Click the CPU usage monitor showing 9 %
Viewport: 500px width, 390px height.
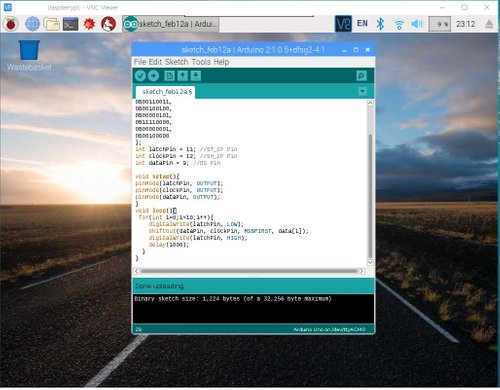coord(439,24)
